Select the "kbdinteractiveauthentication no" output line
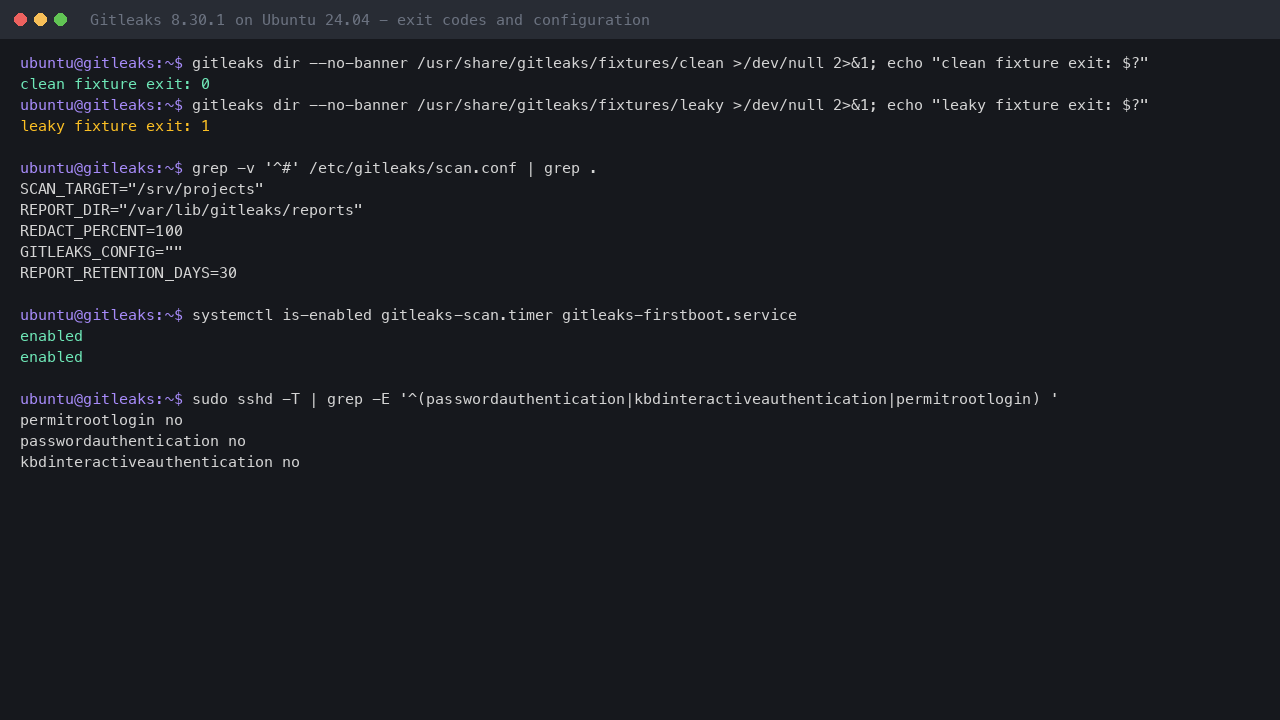Image resolution: width=1280 pixels, height=720 pixels. pyautogui.click(x=160, y=462)
